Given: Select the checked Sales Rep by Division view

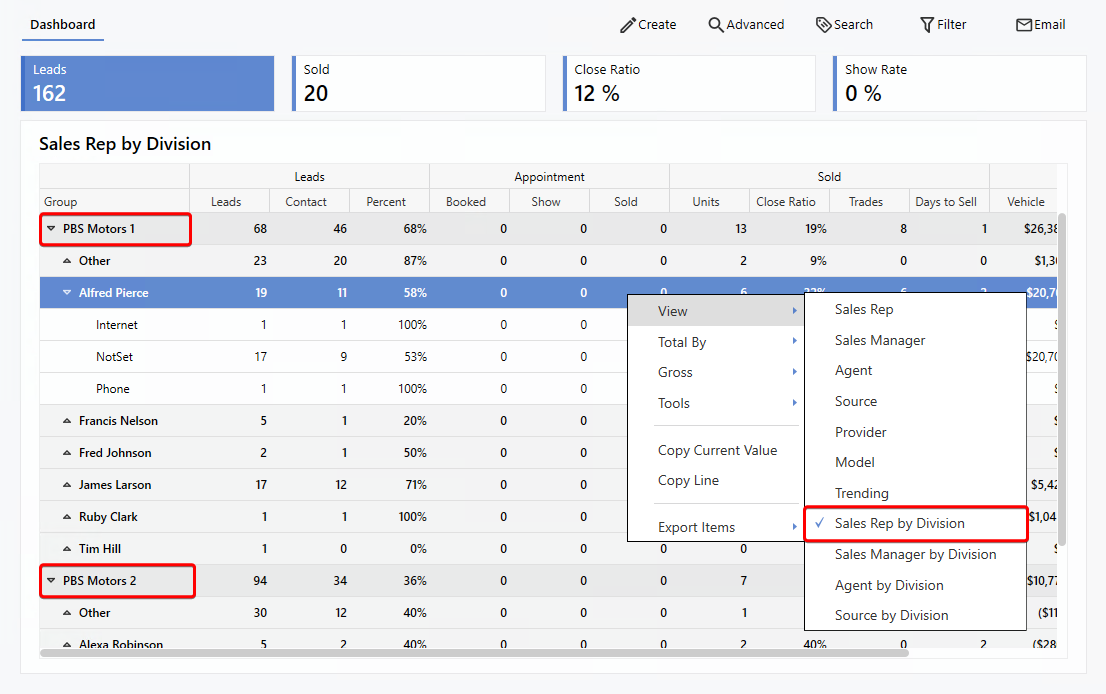Looking at the screenshot, I should coord(899,523).
